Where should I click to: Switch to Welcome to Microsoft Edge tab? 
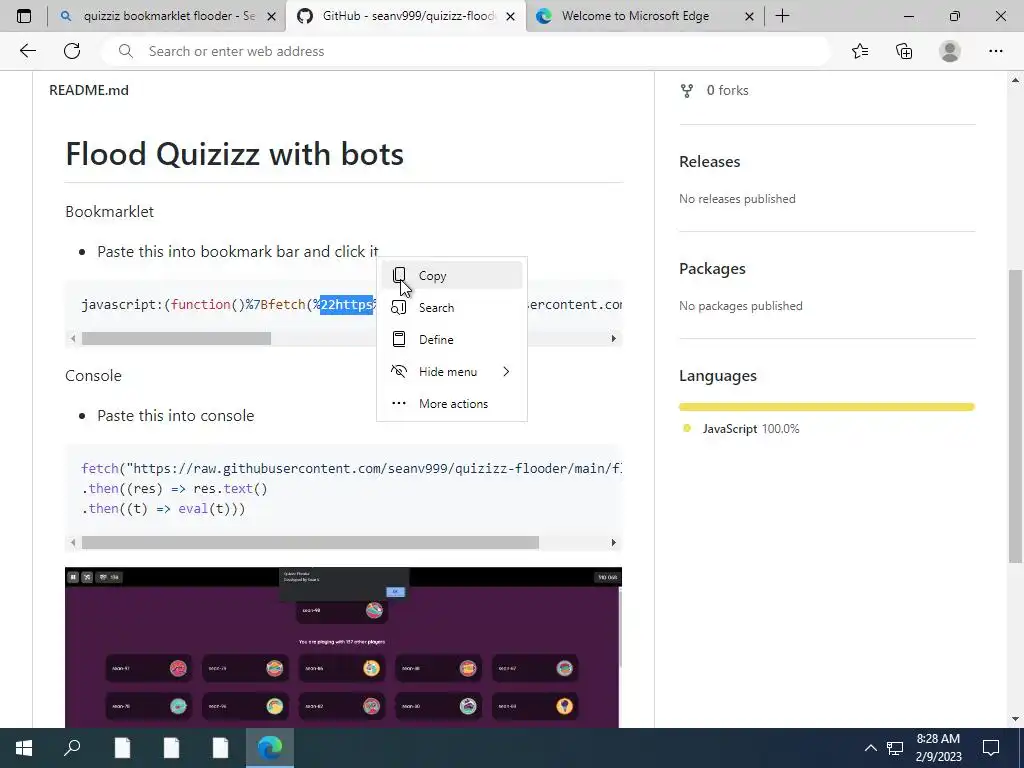coord(645,16)
